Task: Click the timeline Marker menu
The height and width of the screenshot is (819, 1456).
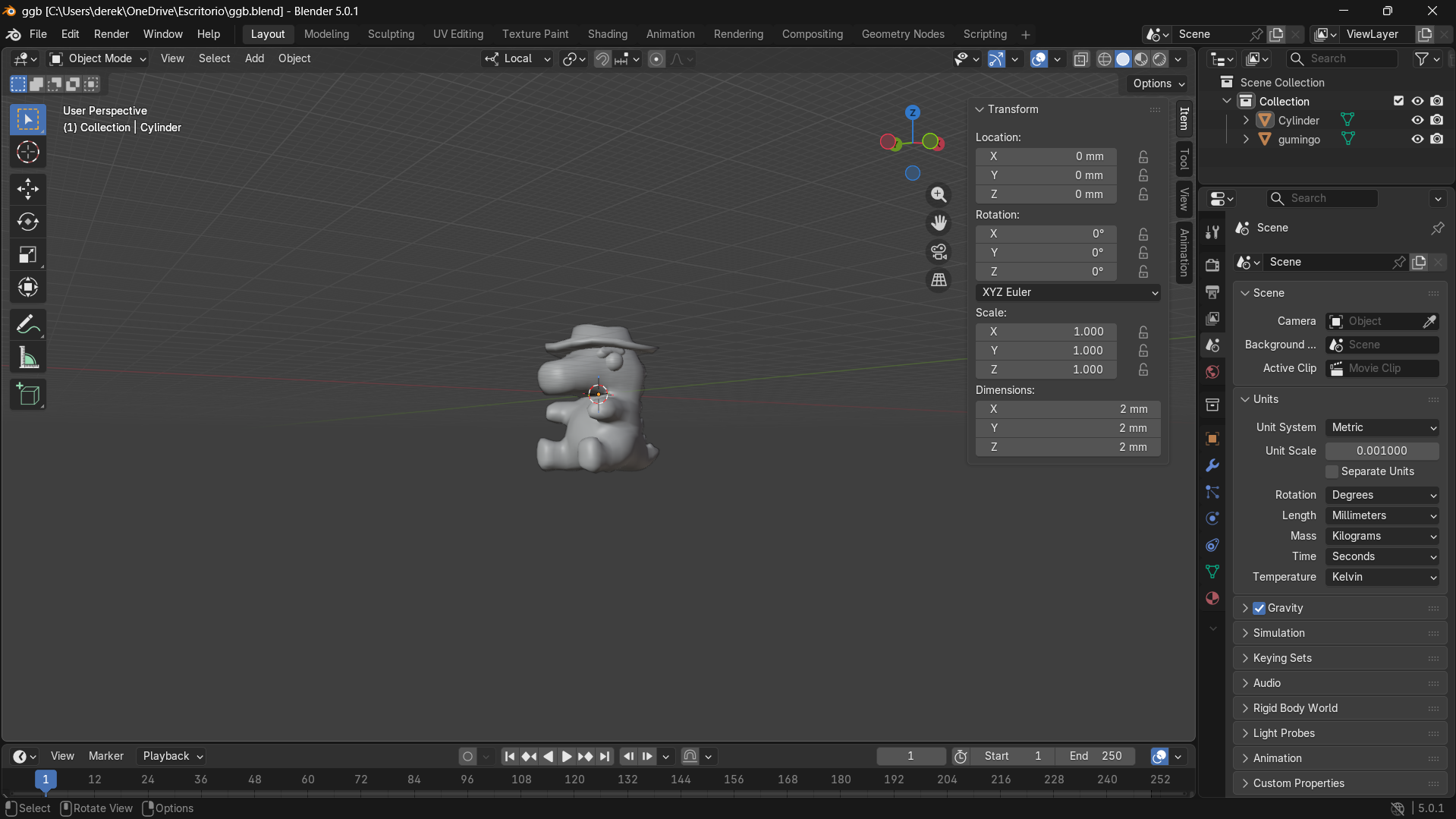Action: 105,756
